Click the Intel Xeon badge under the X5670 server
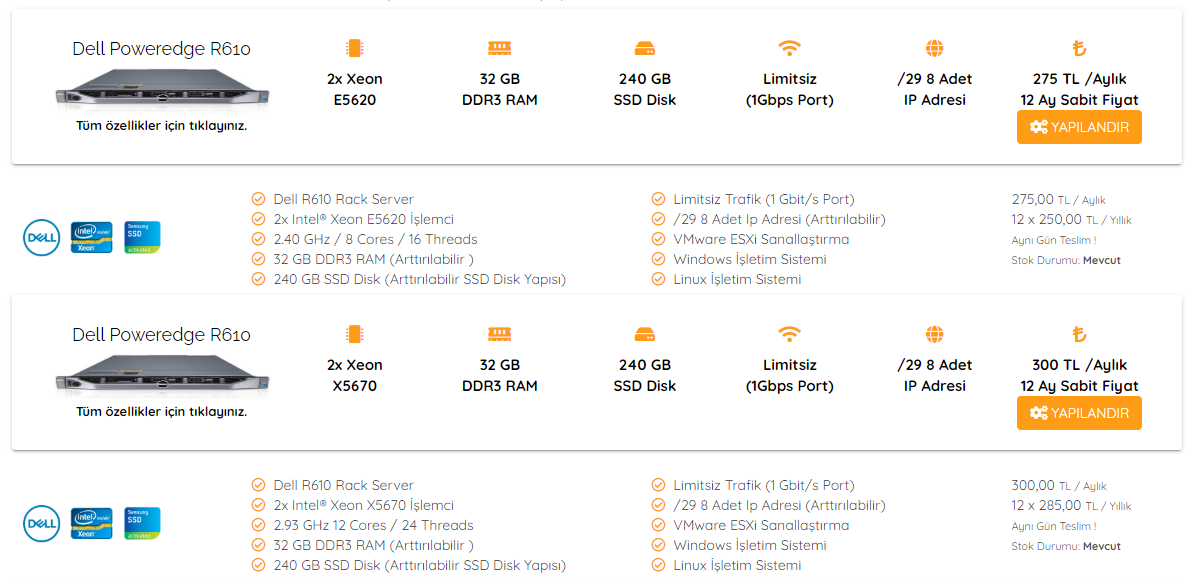 click(x=92, y=523)
